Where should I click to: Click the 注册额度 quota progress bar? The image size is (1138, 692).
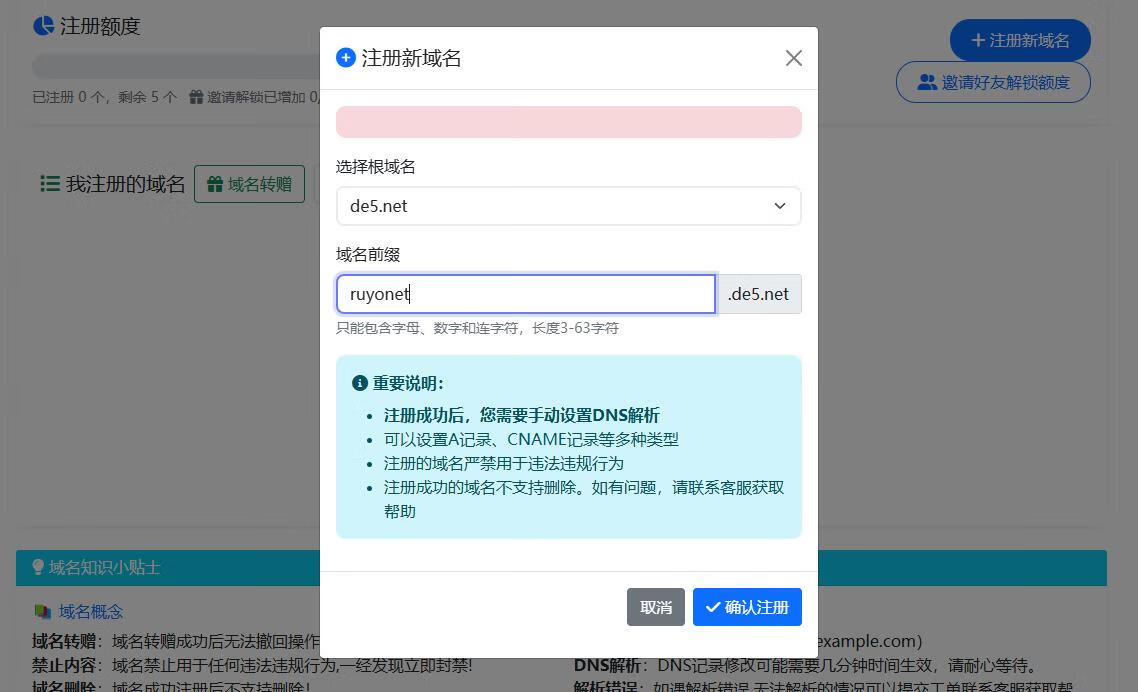click(175, 66)
